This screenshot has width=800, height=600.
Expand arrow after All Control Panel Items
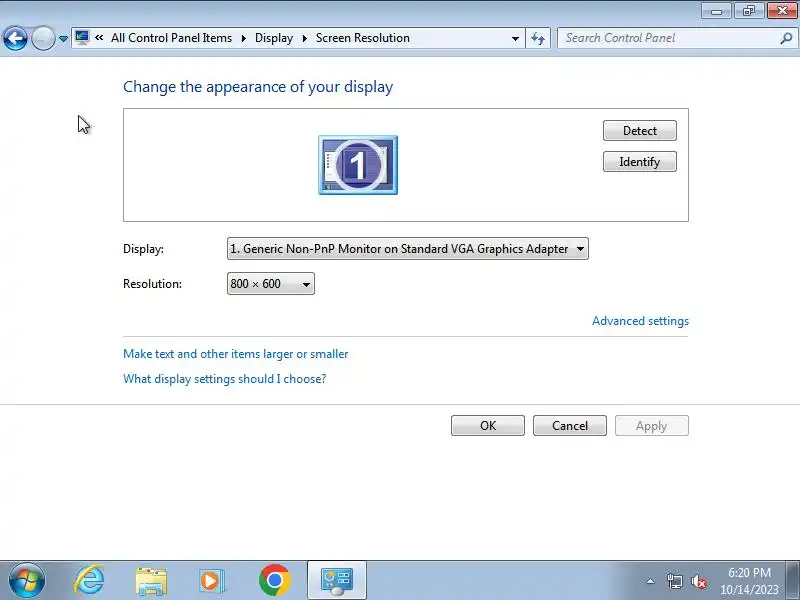[244, 38]
